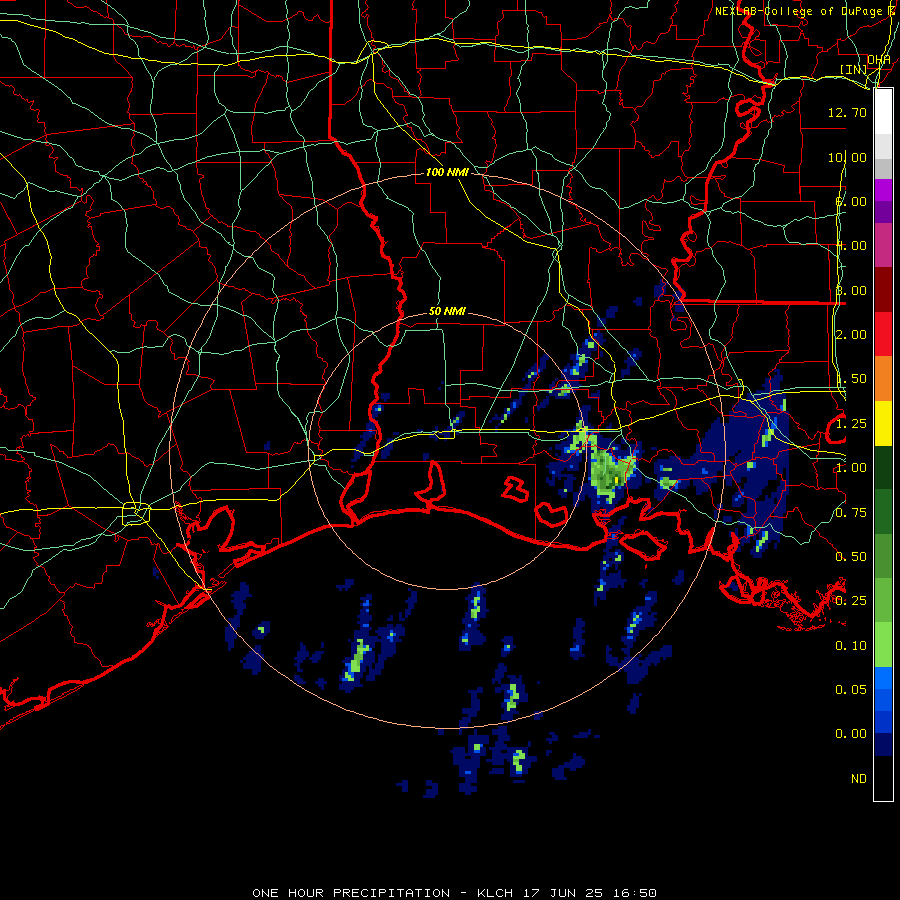Select the 0.10 legend value

pos(851,646)
